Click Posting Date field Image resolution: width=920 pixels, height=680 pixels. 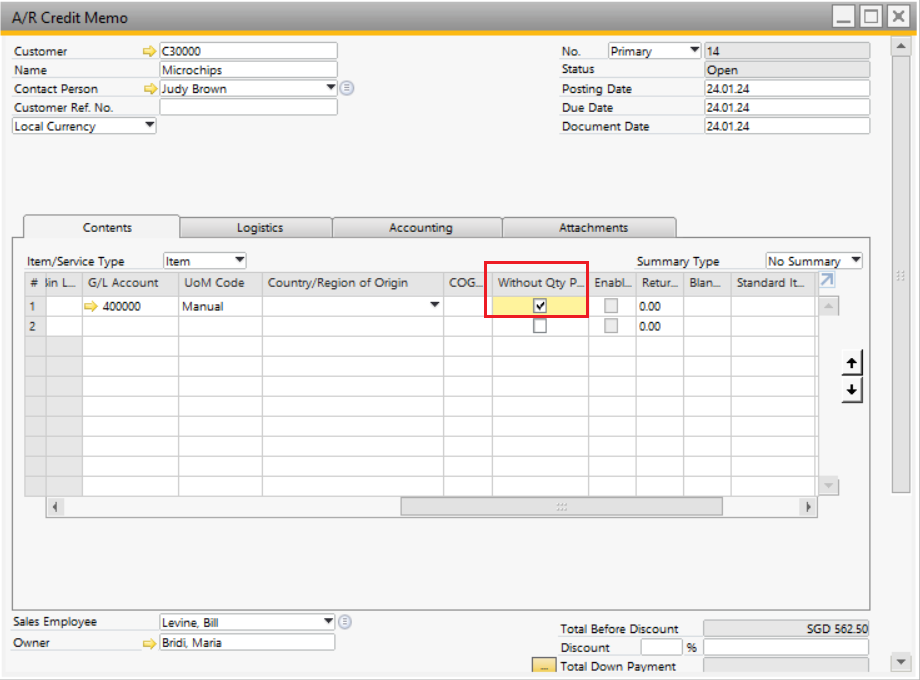(787, 89)
